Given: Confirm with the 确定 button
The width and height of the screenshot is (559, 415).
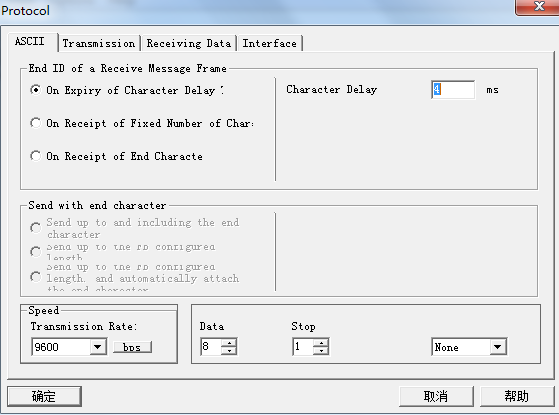Looking at the screenshot, I should (x=44, y=396).
